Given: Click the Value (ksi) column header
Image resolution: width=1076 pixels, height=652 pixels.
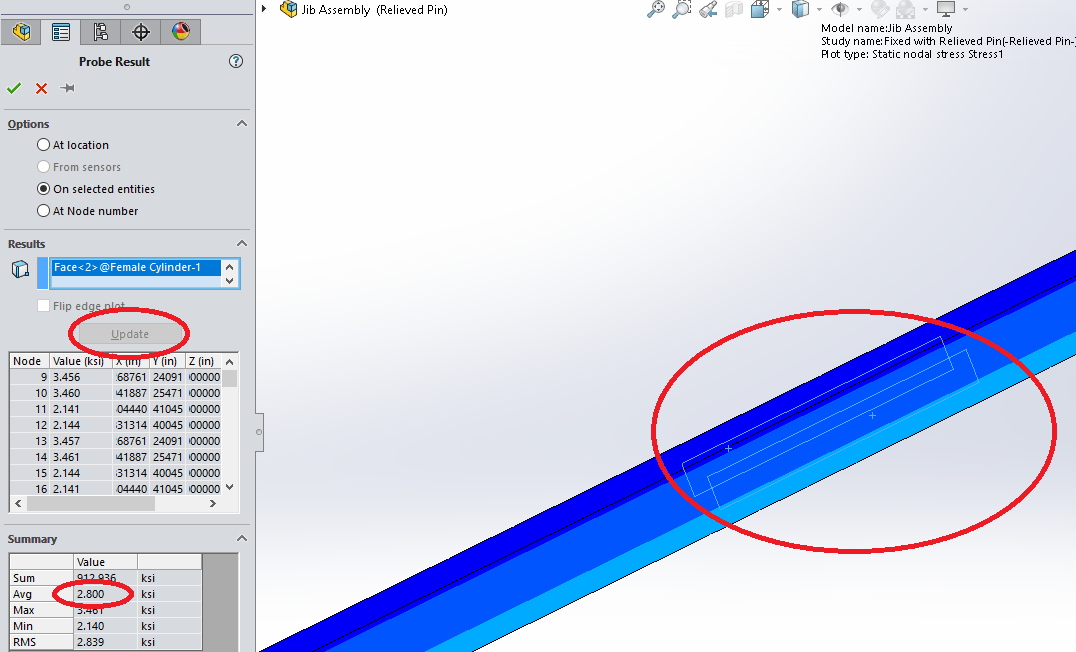Looking at the screenshot, I should (79, 361).
